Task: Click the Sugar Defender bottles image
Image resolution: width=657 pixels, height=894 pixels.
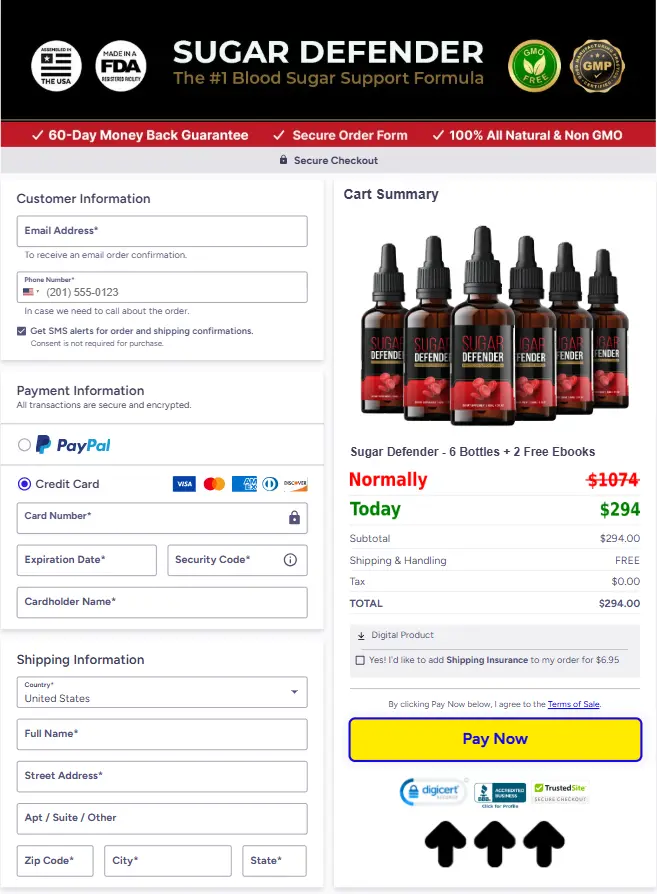Action: coord(494,325)
